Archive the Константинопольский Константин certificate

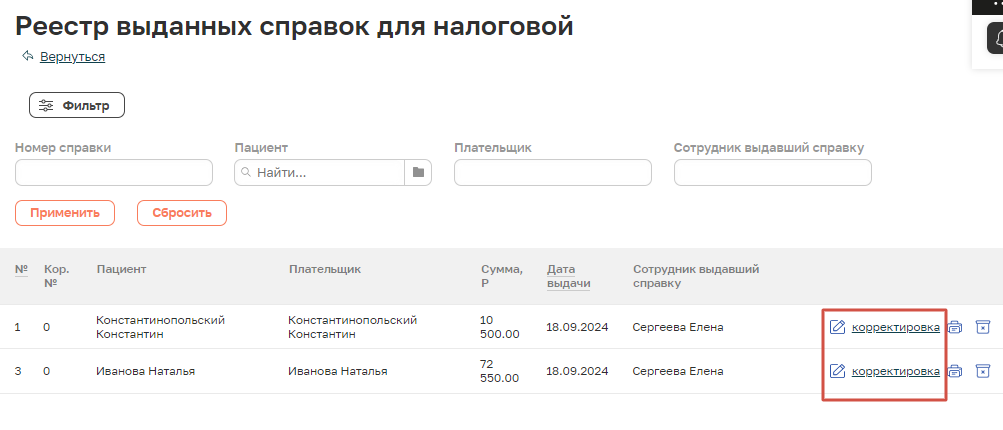pyautogui.click(x=982, y=327)
